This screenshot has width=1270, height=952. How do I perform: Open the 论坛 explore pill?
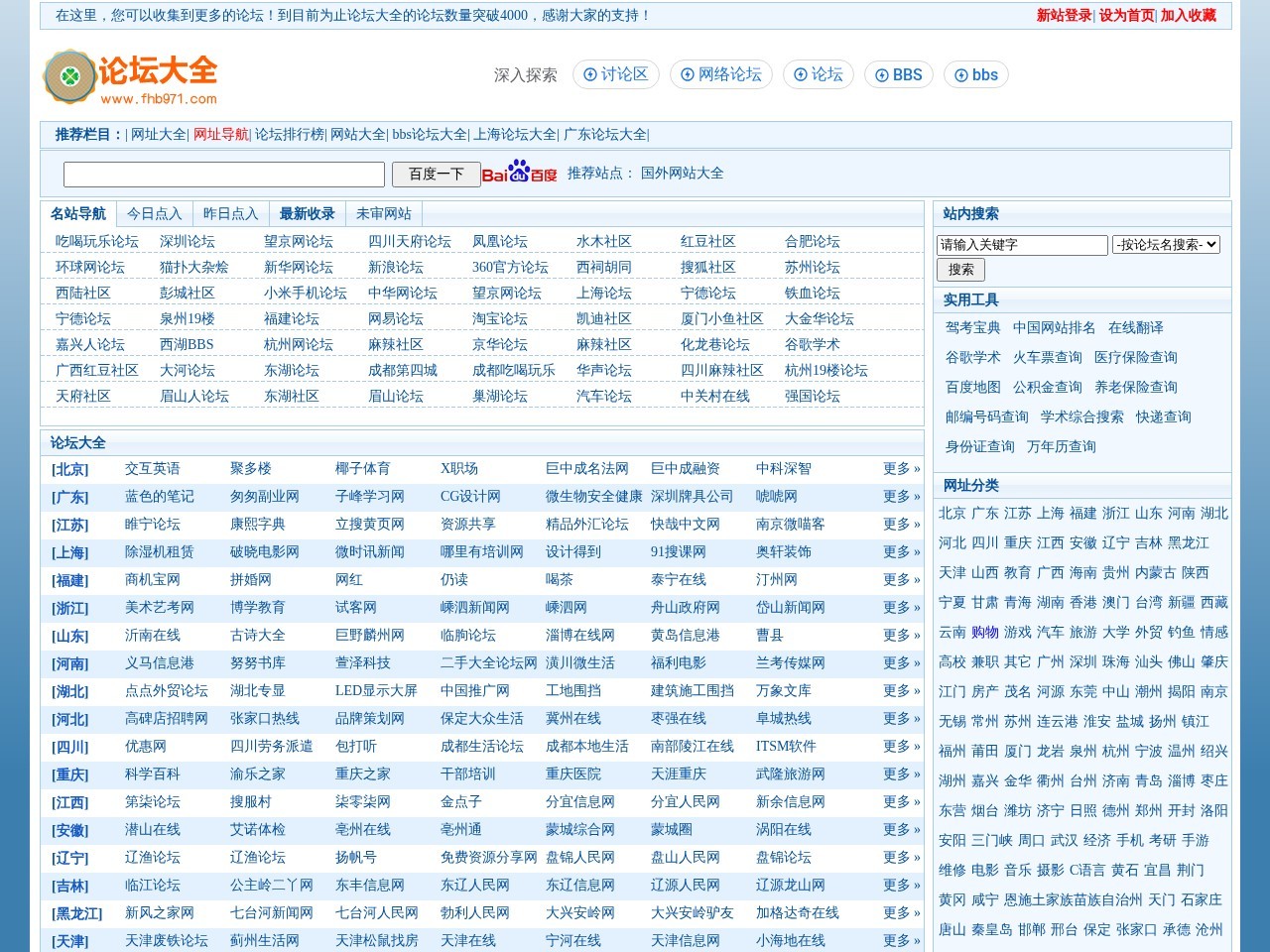tap(818, 74)
